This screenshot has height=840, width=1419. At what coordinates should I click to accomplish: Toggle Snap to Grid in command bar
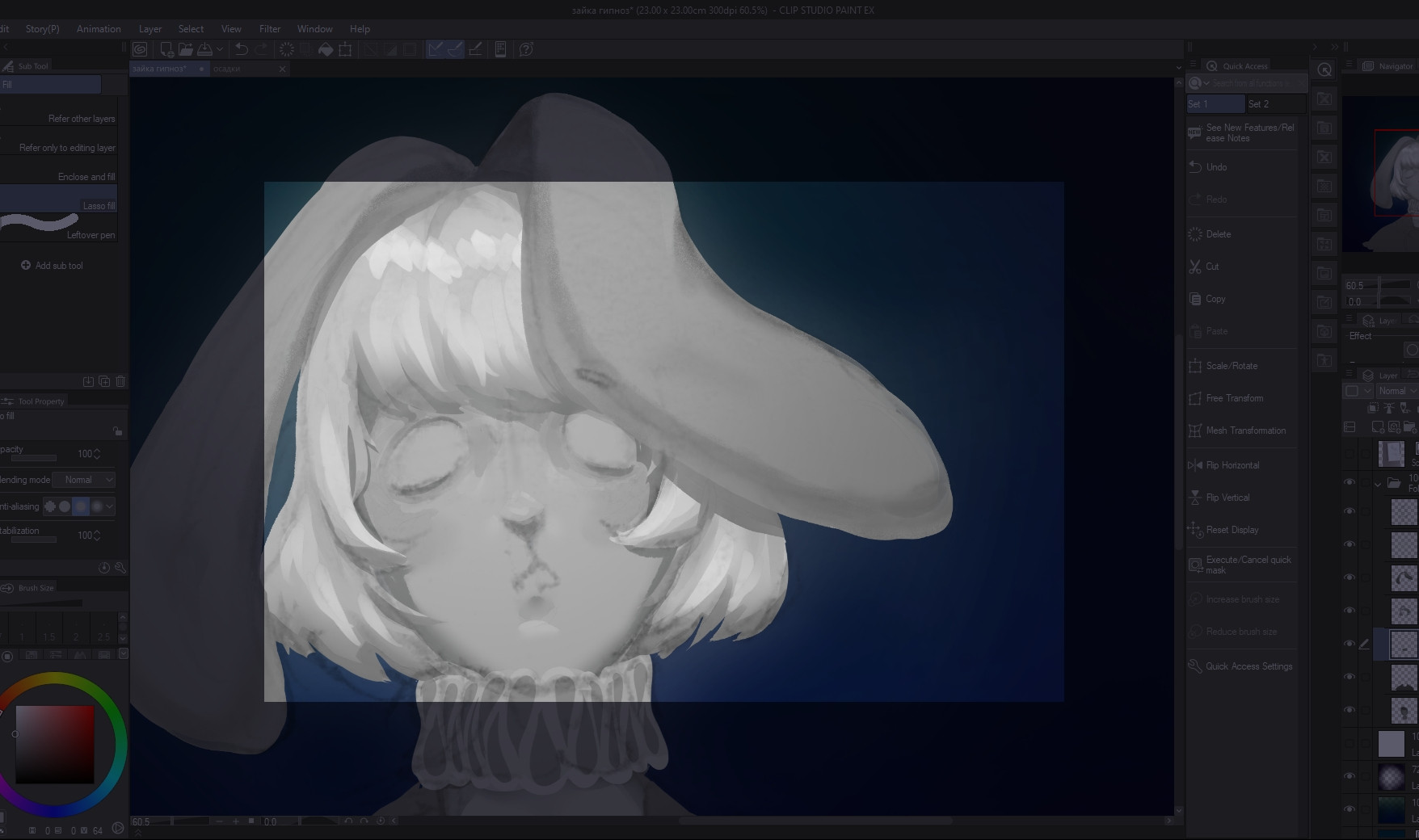(x=476, y=49)
